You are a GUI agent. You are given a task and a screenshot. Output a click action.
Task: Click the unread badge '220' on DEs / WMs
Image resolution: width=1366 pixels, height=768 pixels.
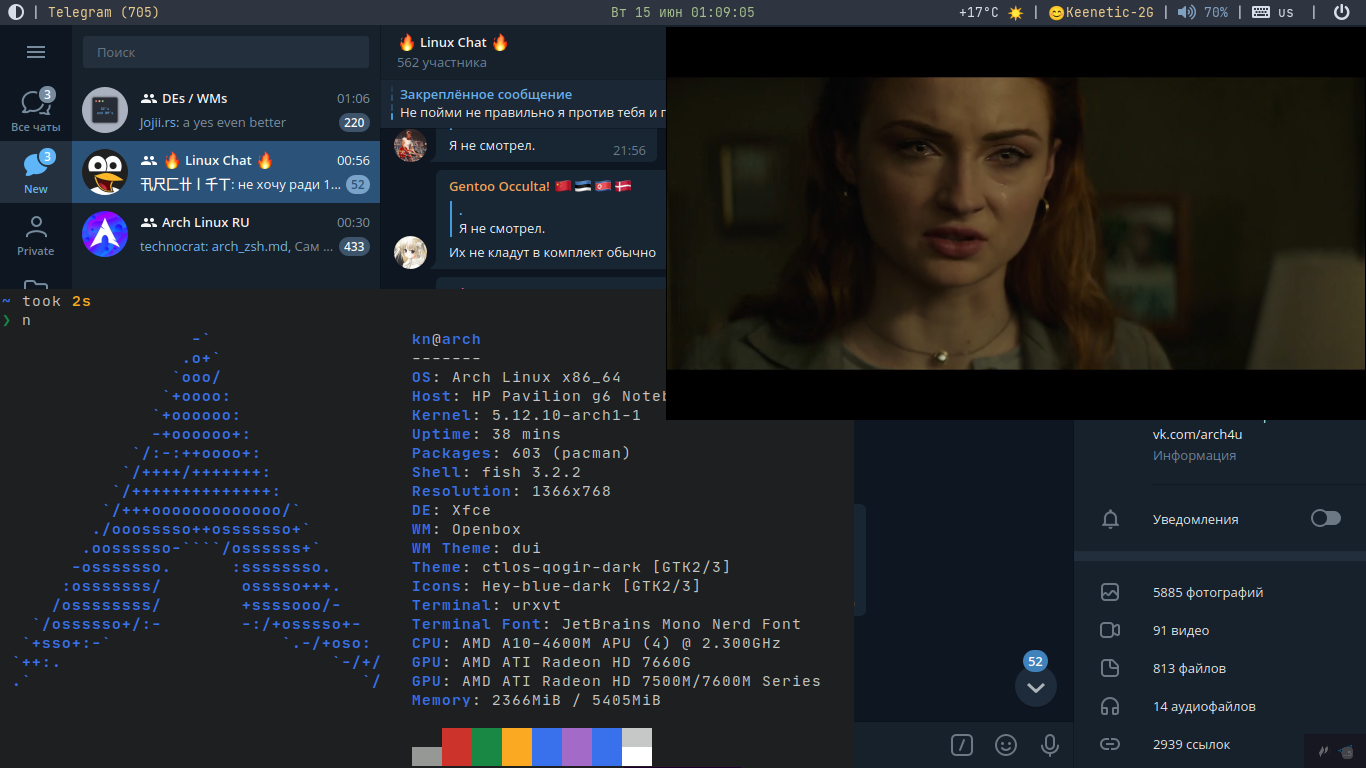[x=354, y=123]
